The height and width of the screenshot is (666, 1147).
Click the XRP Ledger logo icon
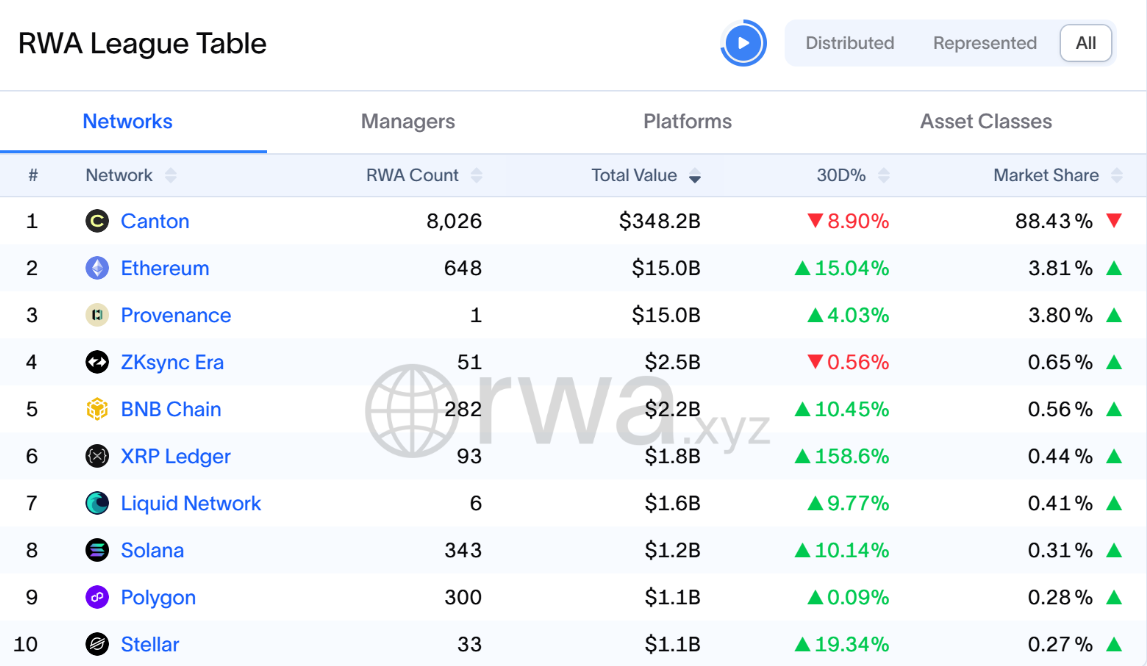coord(97,456)
